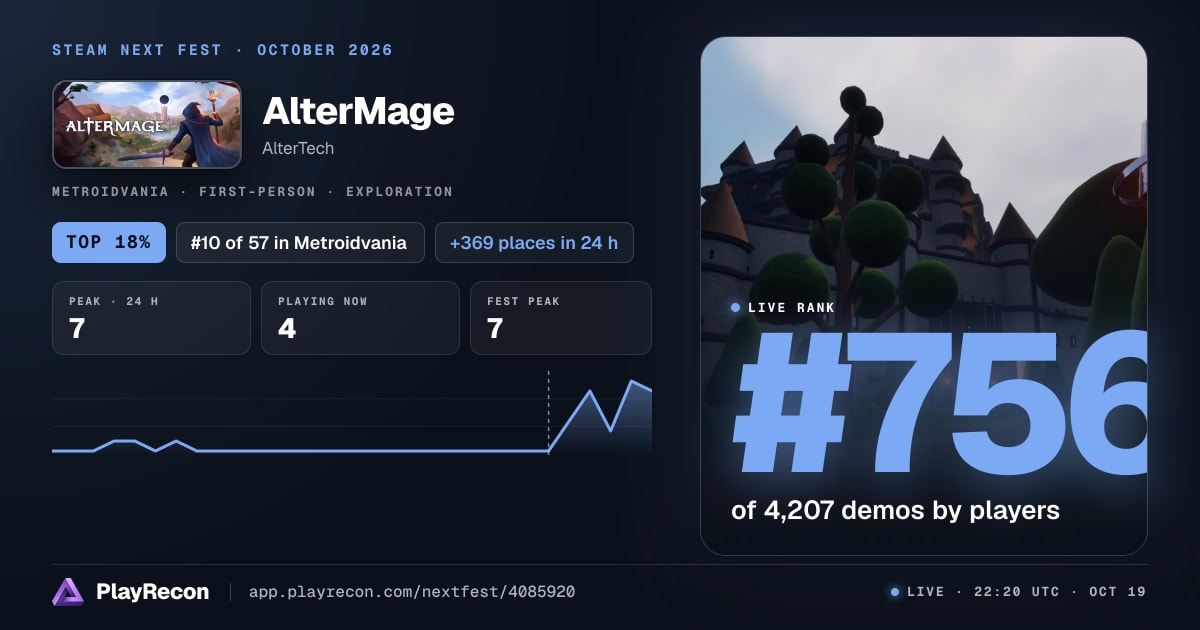The image size is (1200, 630).
Task: Click the "22:20 UTC" timestamp in the footer
Action: [1016, 592]
